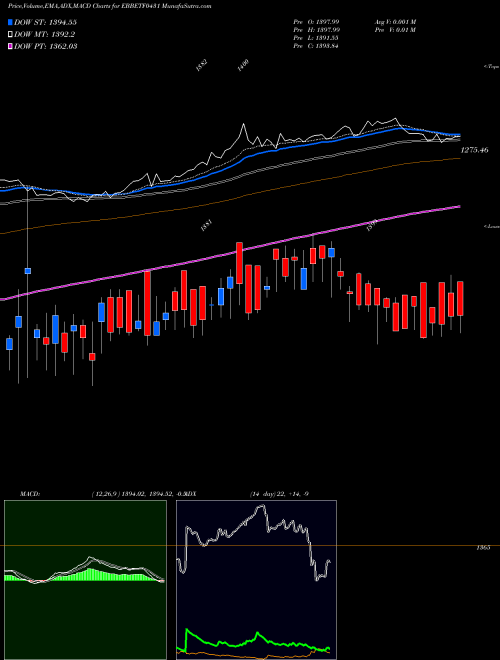
Task: Click the blue DOW ST legend swatch
Action: (x=10, y=22)
